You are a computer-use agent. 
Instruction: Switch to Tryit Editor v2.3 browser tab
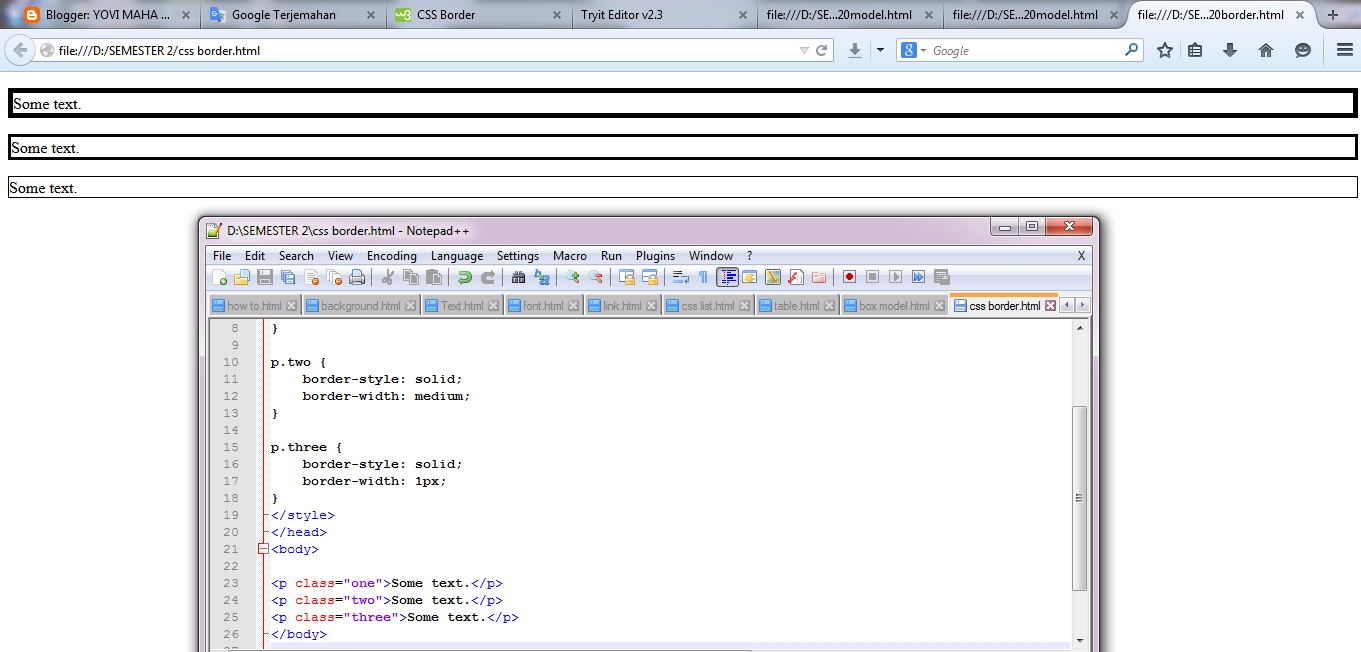coord(664,15)
